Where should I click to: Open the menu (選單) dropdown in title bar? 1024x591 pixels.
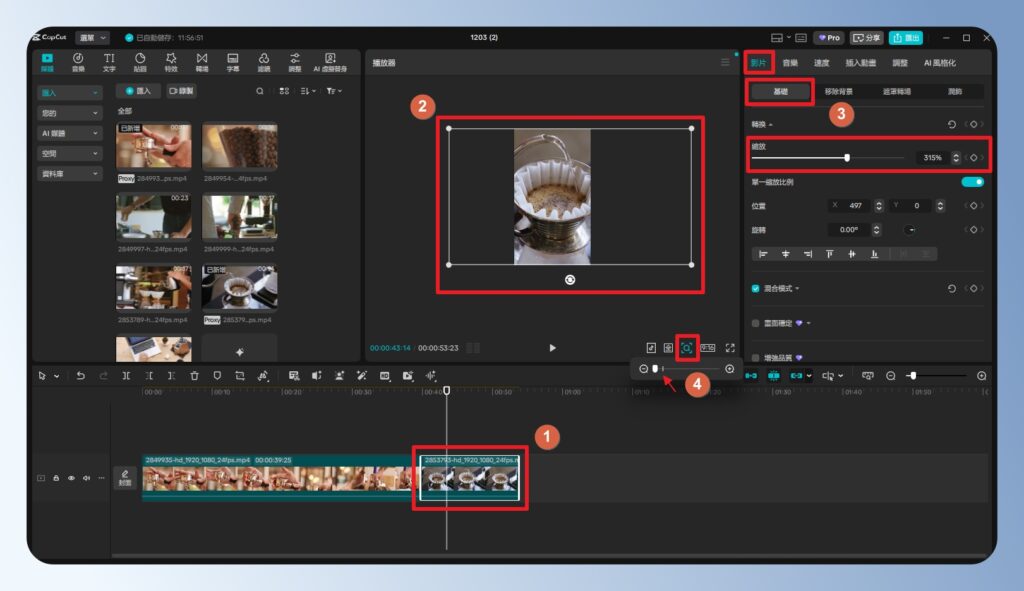(x=92, y=37)
